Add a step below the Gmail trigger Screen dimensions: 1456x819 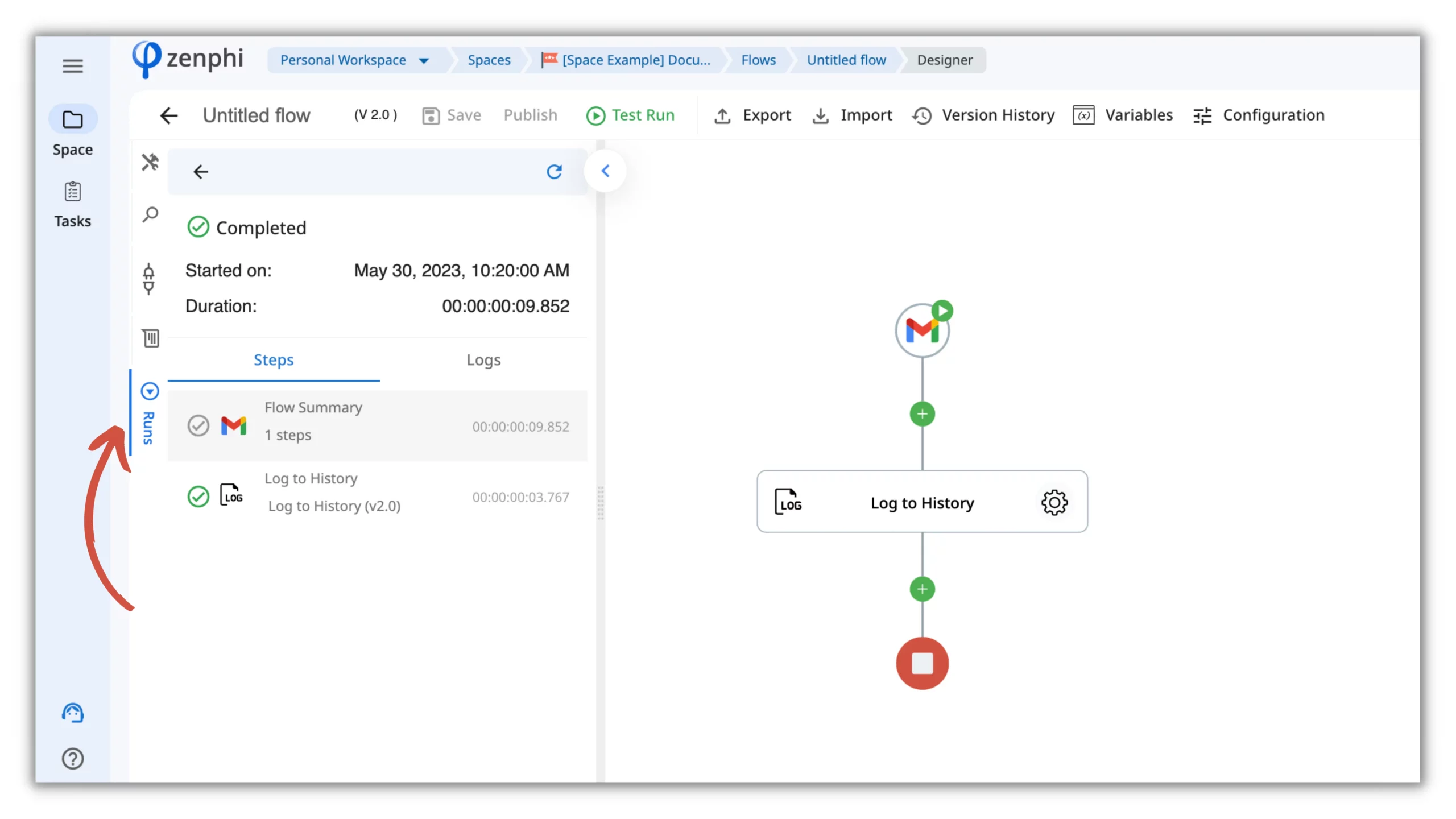tap(922, 414)
